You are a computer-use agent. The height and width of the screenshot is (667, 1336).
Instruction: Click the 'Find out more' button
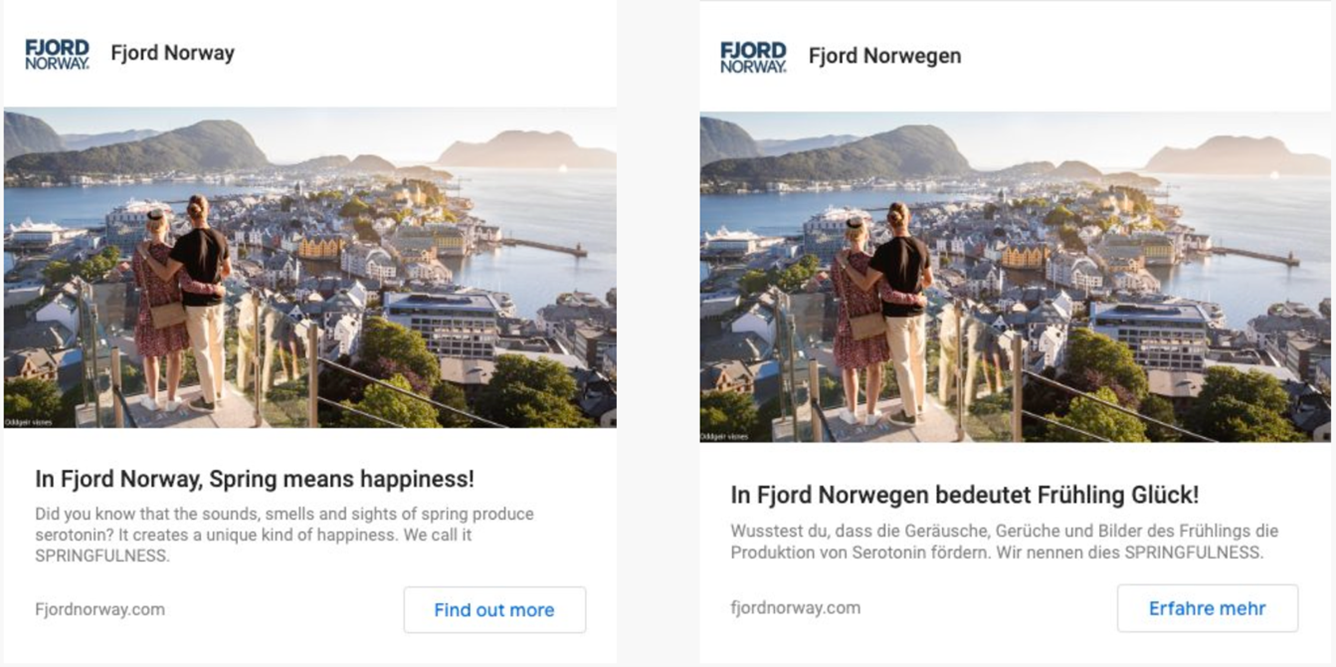click(x=494, y=610)
